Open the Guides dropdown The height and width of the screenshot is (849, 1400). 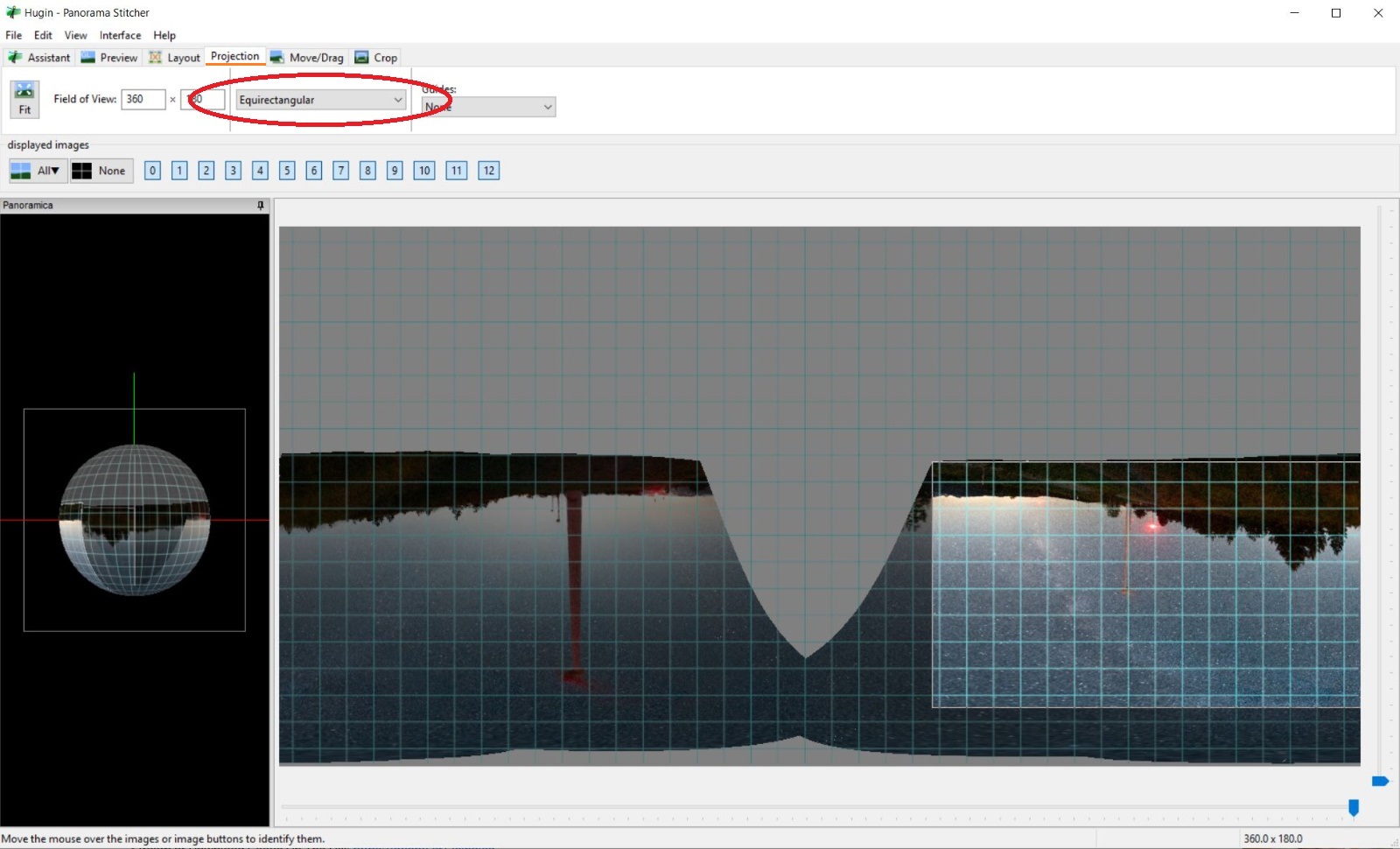click(x=488, y=107)
